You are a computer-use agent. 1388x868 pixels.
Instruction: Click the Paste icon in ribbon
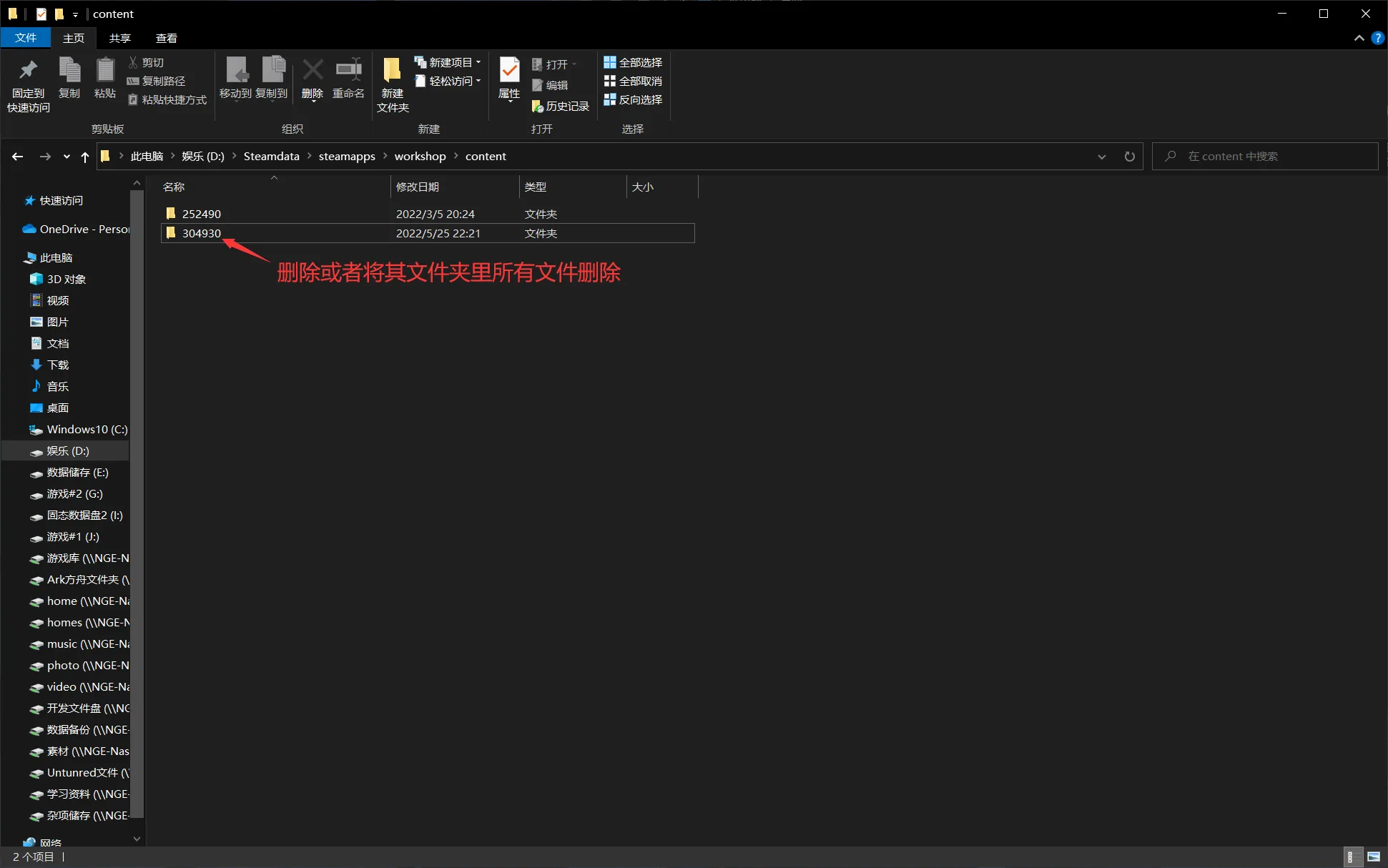click(x=105, y=70)
